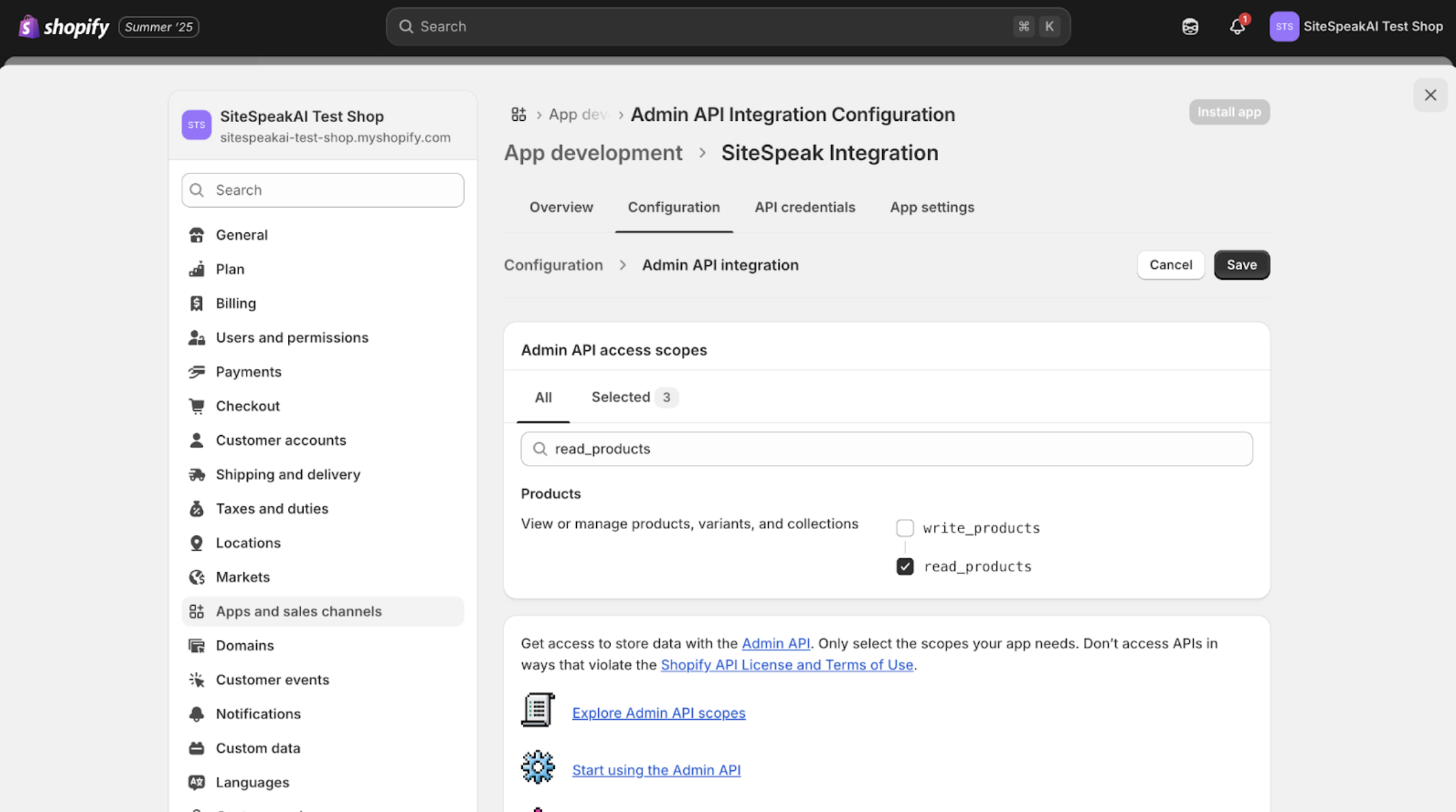This screenshot has width=1456, height=812.
Task: Click the App dev breadcrumb item
Action: coord(578,114)
